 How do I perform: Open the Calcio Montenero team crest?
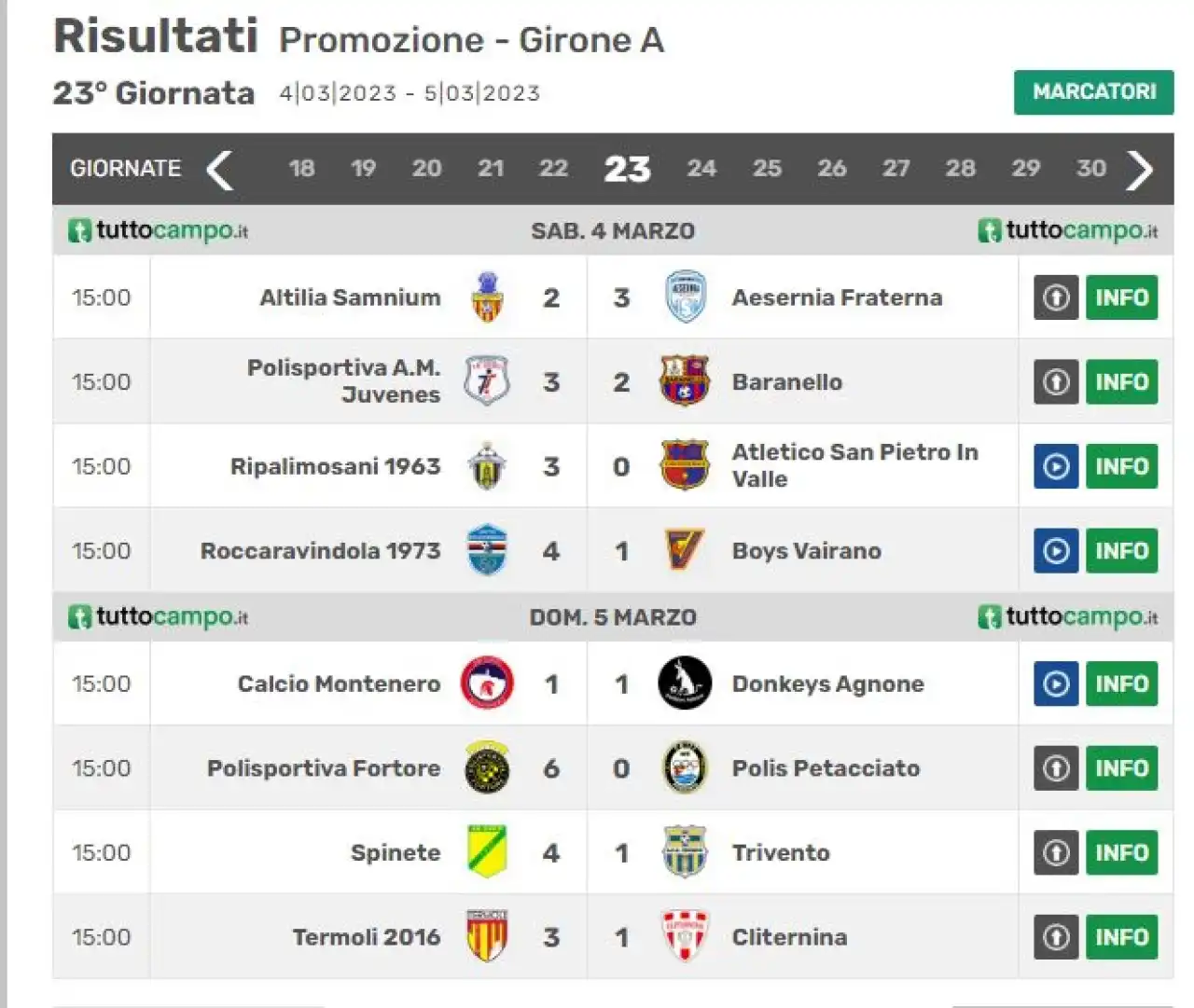coord(487,684)
